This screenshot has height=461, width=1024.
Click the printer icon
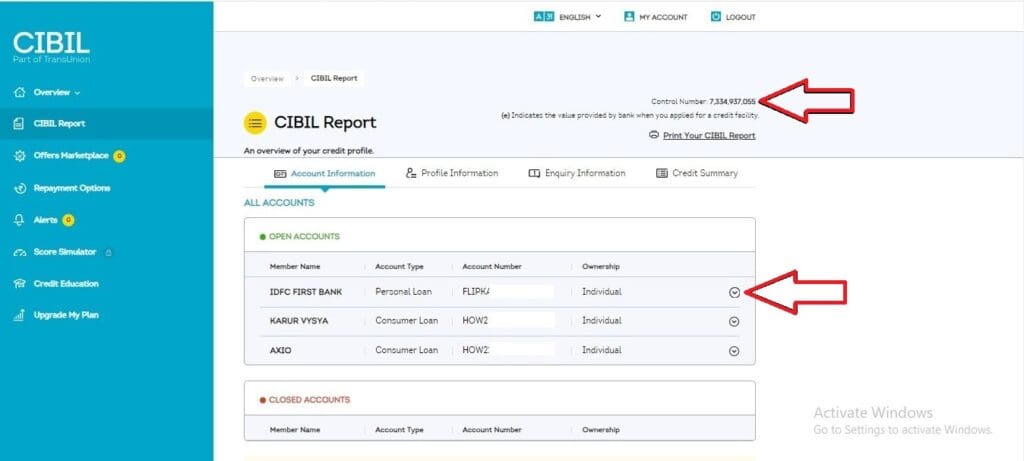click(x=654, y=135)
